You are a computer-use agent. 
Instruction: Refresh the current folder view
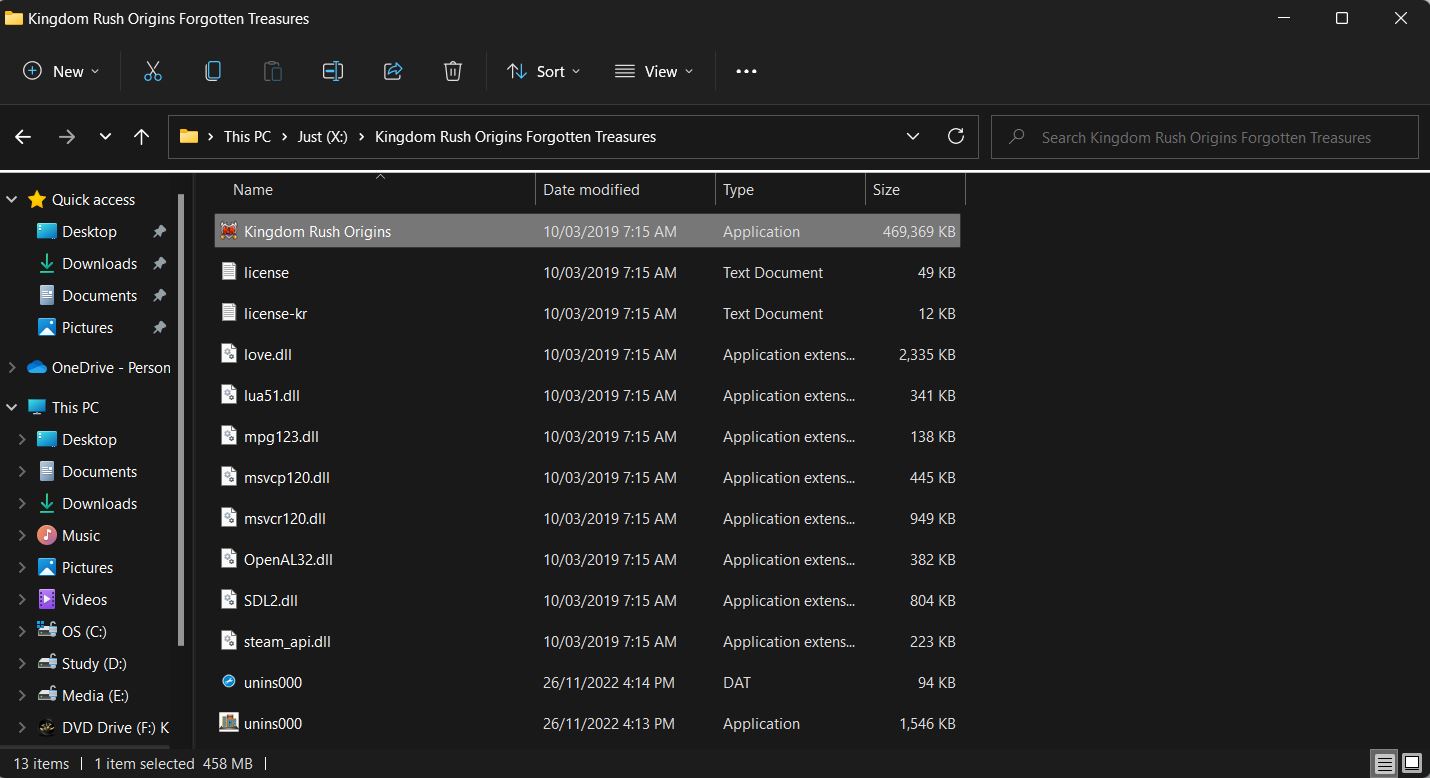(x=955, y=137)
